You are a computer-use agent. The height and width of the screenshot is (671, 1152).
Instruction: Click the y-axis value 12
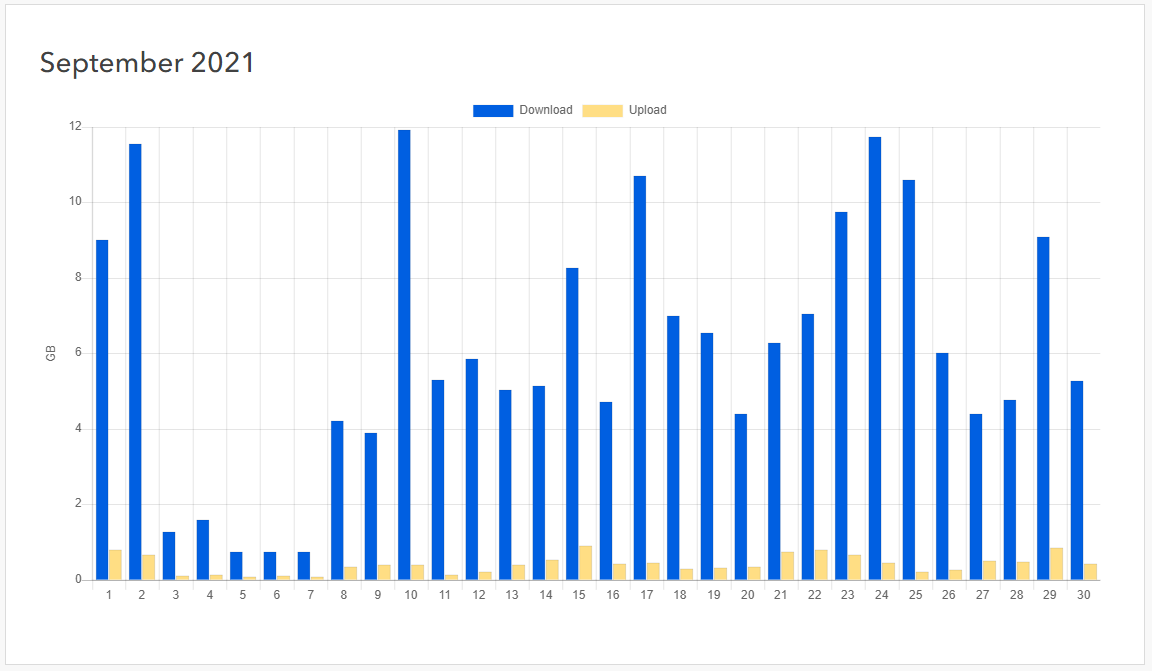click(x=76, y=126)
